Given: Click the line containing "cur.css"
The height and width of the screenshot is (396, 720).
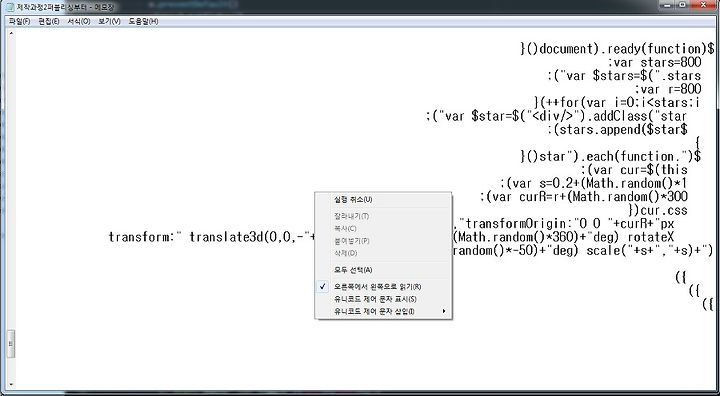Looking at the screenshot, I should pos(658,210).
